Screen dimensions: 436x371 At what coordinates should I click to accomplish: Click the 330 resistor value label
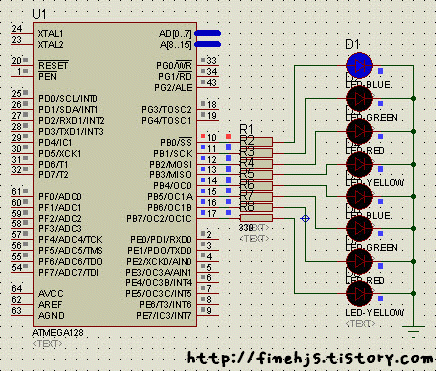(x=246, y=228)
